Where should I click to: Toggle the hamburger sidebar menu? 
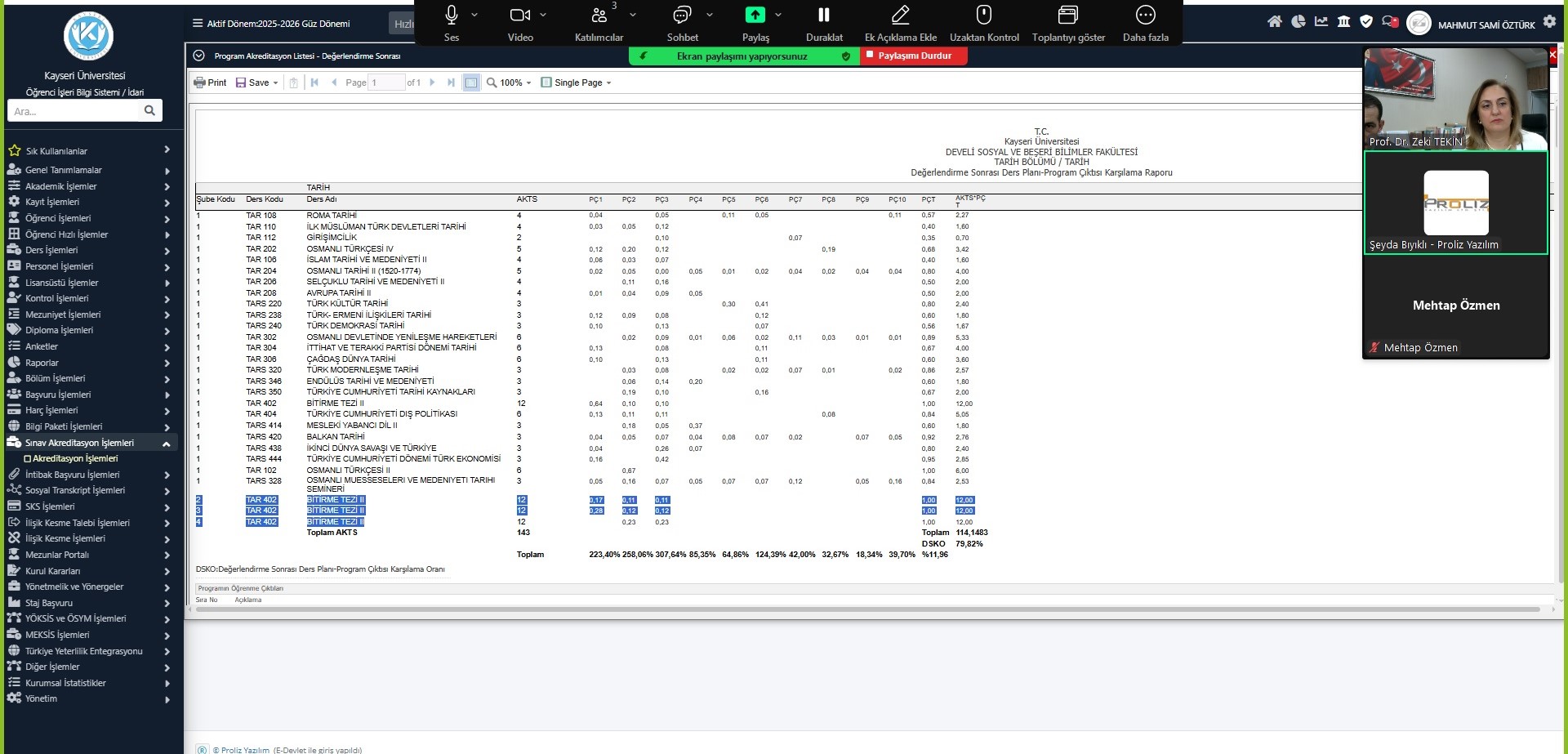point(197,24)
